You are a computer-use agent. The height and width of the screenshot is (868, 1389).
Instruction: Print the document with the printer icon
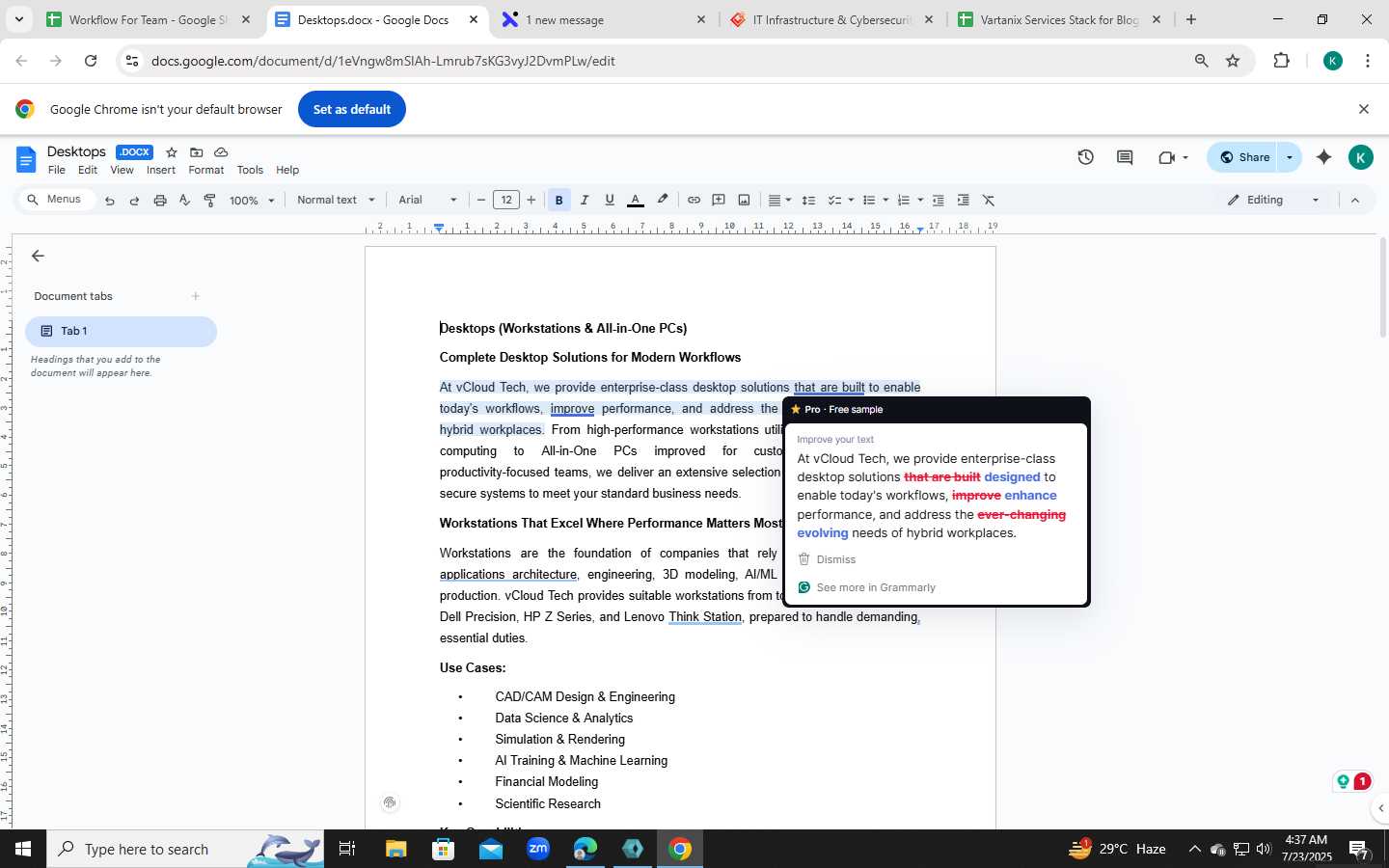(160, 201)
